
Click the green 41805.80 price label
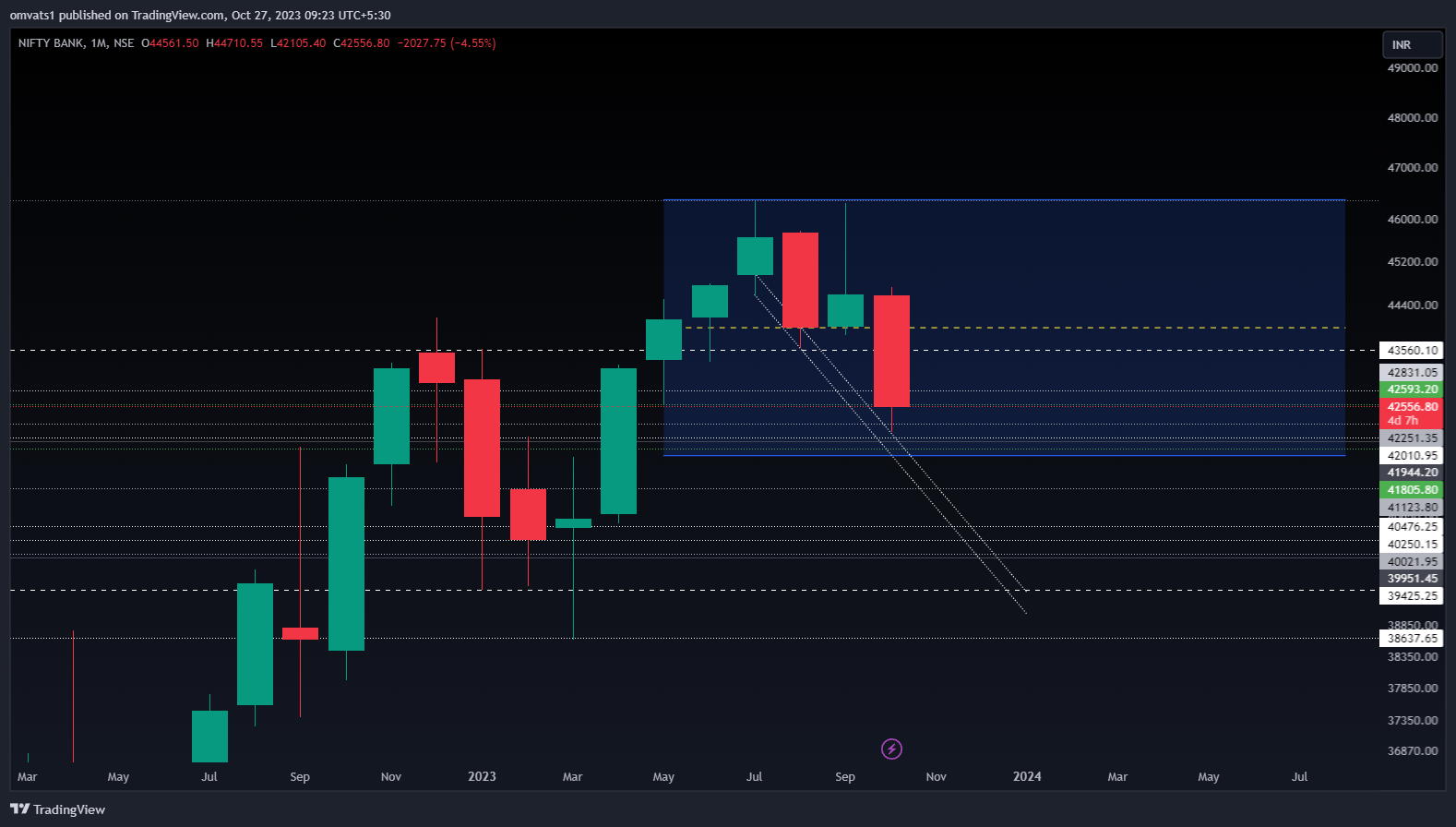[x=1412, y=490]
